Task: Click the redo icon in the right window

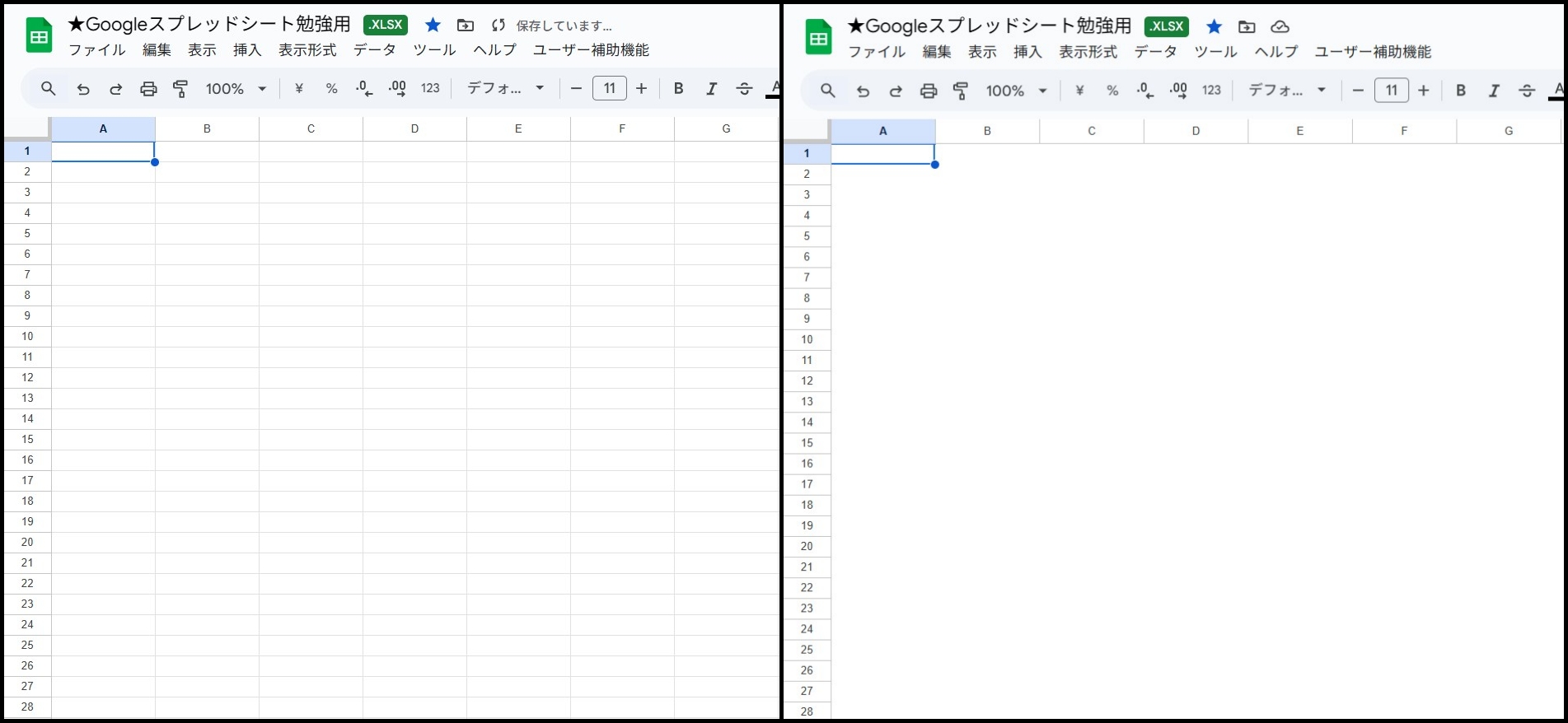Action: (896, 91)
